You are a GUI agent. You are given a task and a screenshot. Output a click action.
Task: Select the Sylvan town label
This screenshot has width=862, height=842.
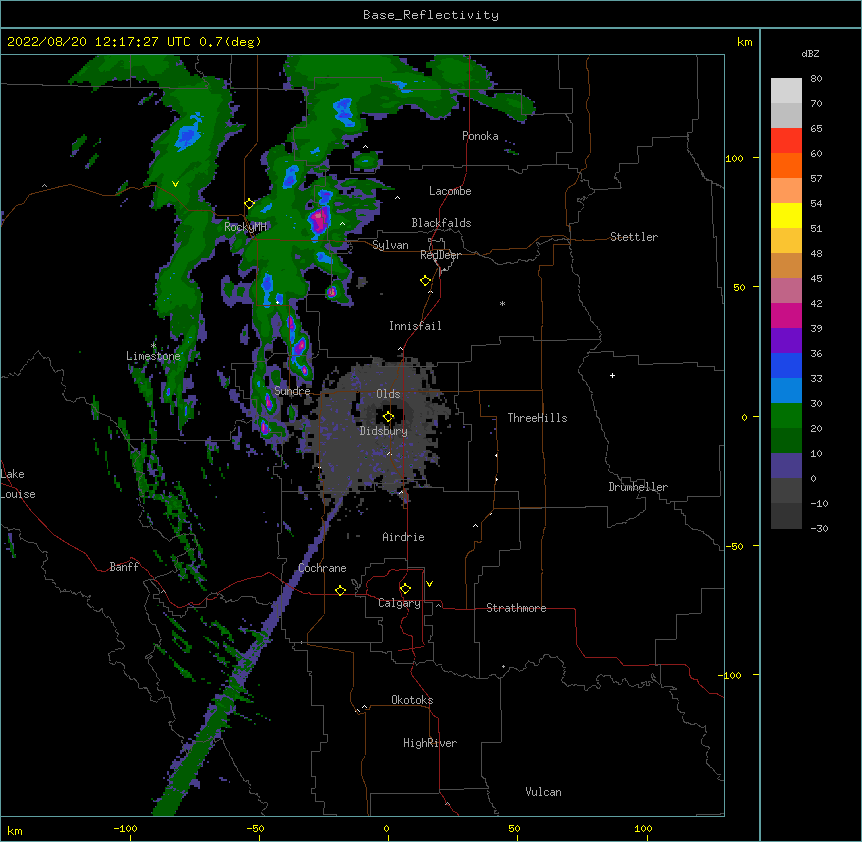pyautogui.click(x=390, y=245)
